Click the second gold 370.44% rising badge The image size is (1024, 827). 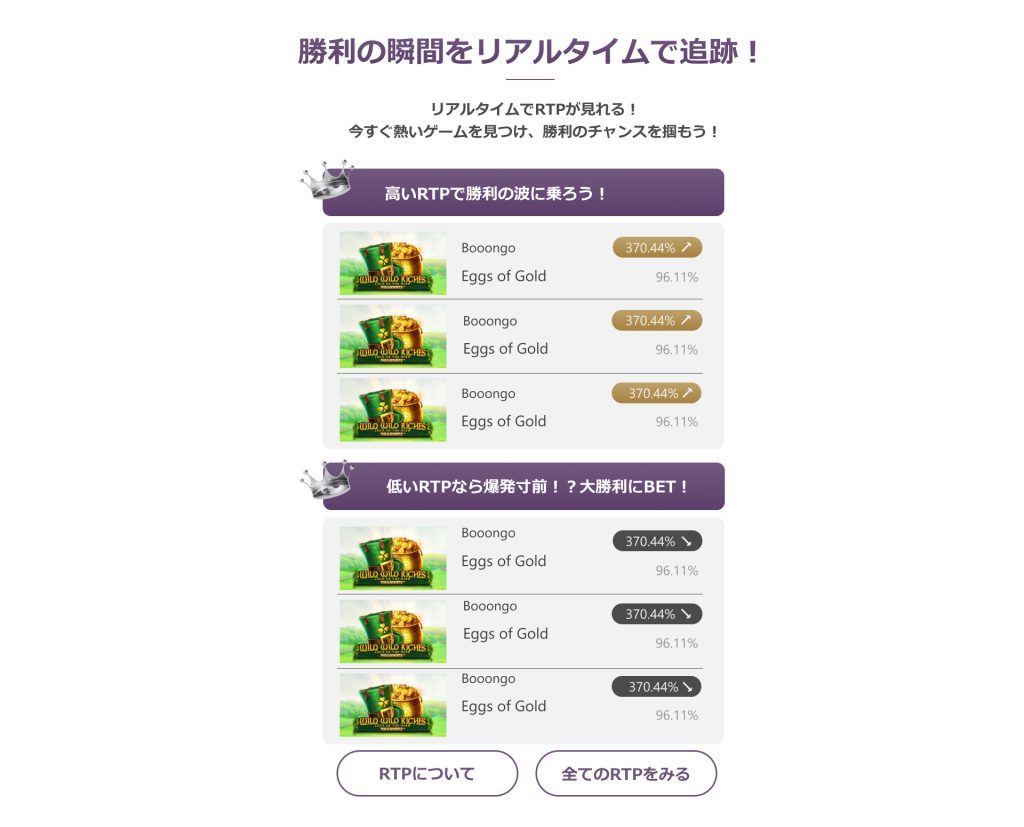click(x=656, y=321)
